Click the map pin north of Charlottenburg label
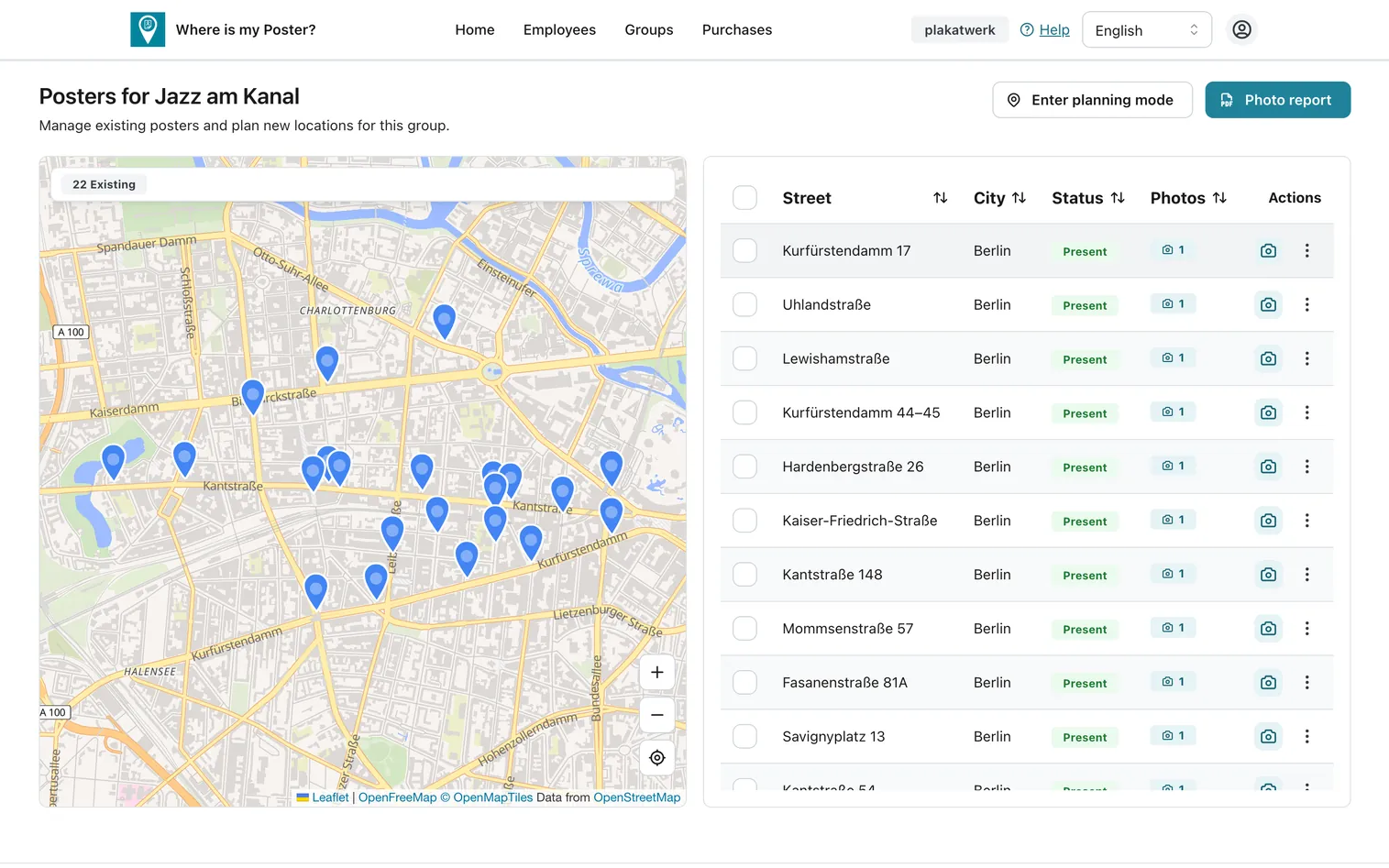Viewport: 1389px width, 868px height. pos(444,321)
